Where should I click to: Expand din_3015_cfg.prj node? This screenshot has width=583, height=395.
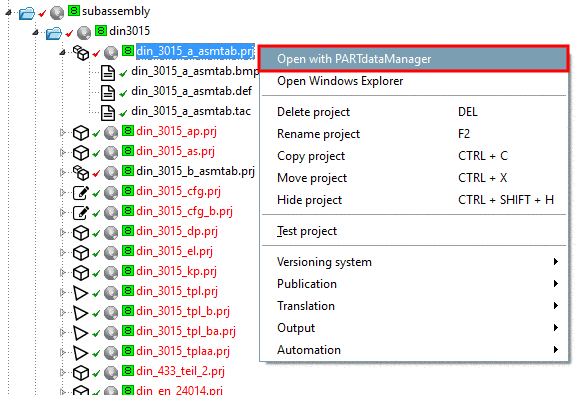pos(62,192)
